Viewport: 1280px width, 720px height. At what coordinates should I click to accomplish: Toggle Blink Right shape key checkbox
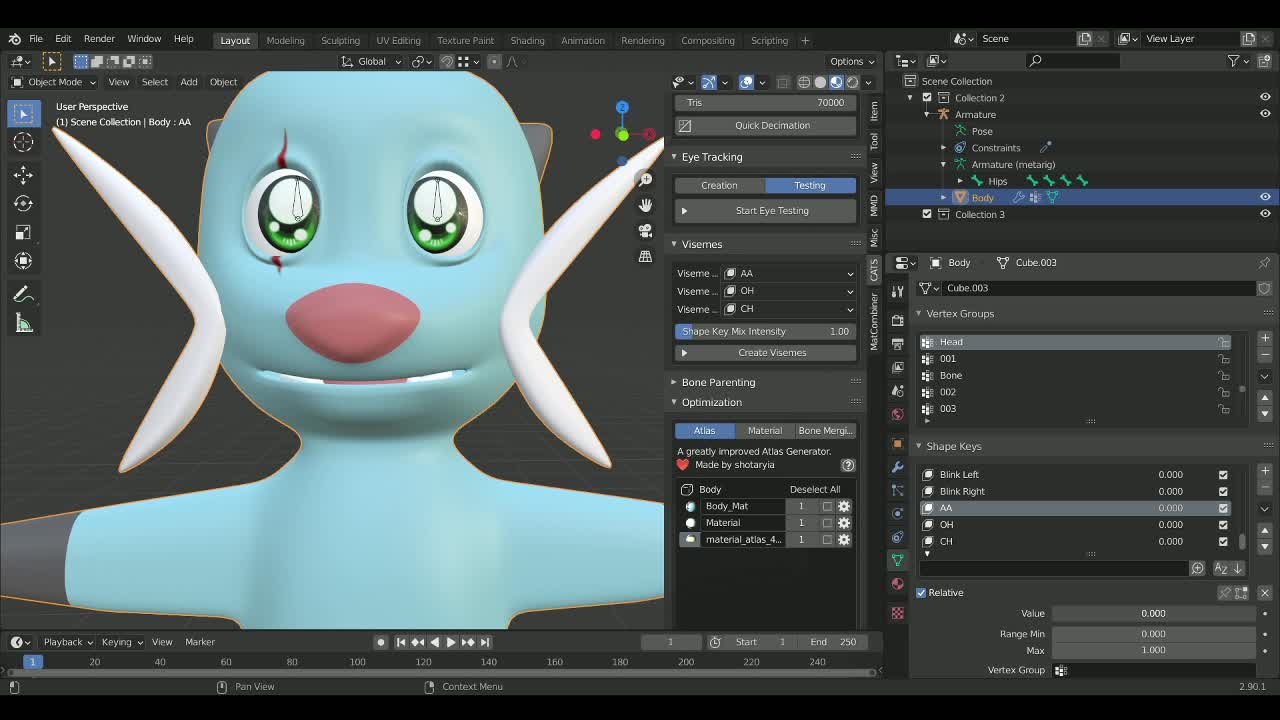(x=1223, y=491)
